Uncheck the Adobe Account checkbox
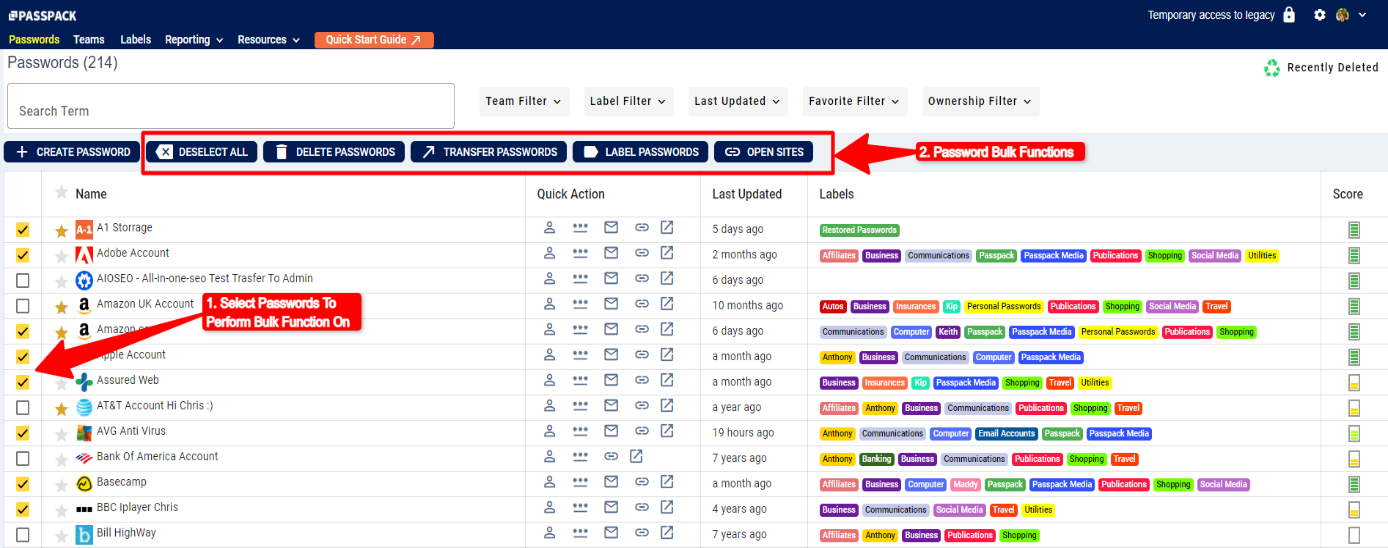This screenshot has width=1388, height=548. click(x=23, y=255)
